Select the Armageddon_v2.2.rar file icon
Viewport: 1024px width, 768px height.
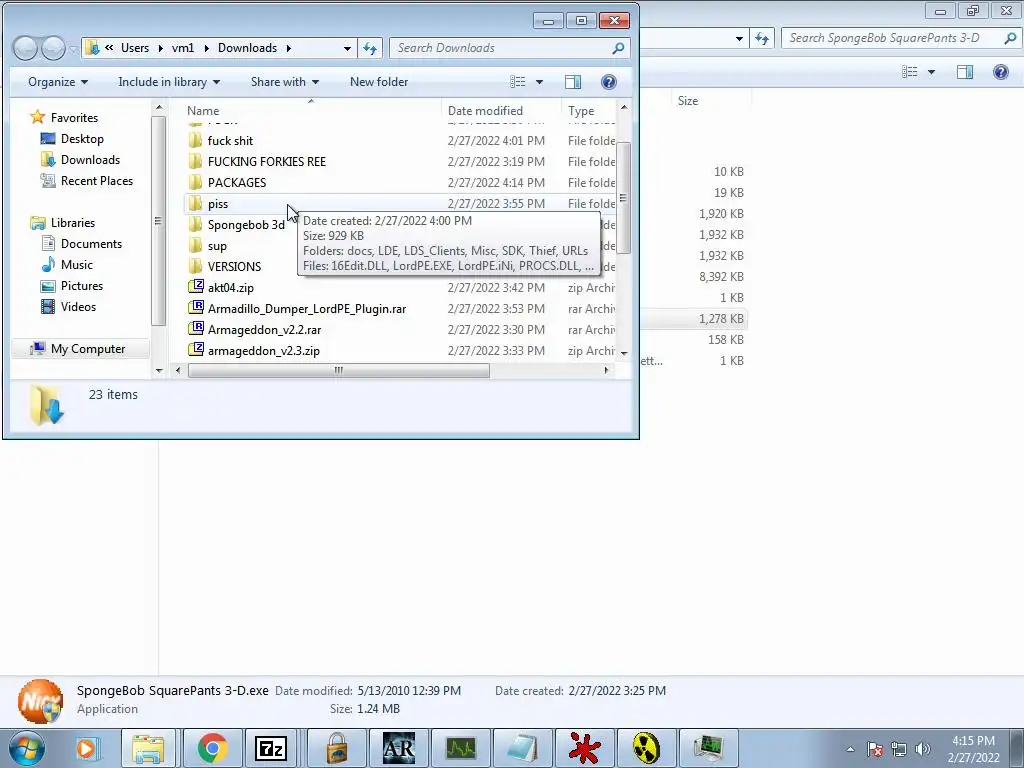click(196, 328)
